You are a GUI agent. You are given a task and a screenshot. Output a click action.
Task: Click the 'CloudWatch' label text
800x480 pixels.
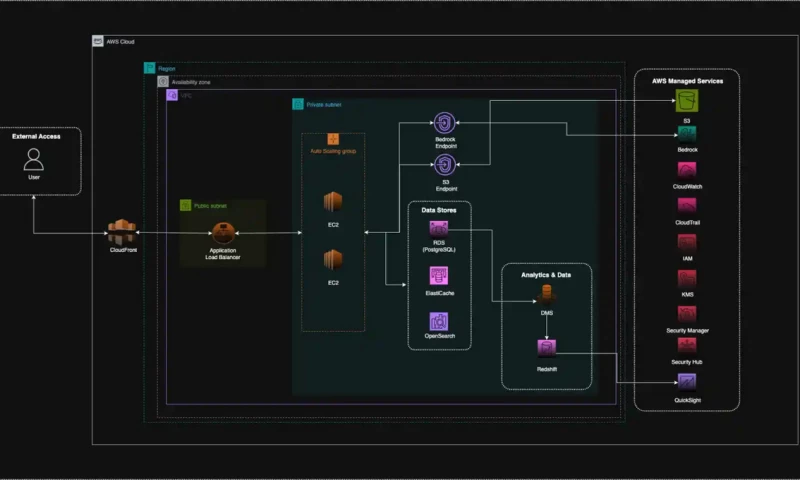(x=687, y=187)
